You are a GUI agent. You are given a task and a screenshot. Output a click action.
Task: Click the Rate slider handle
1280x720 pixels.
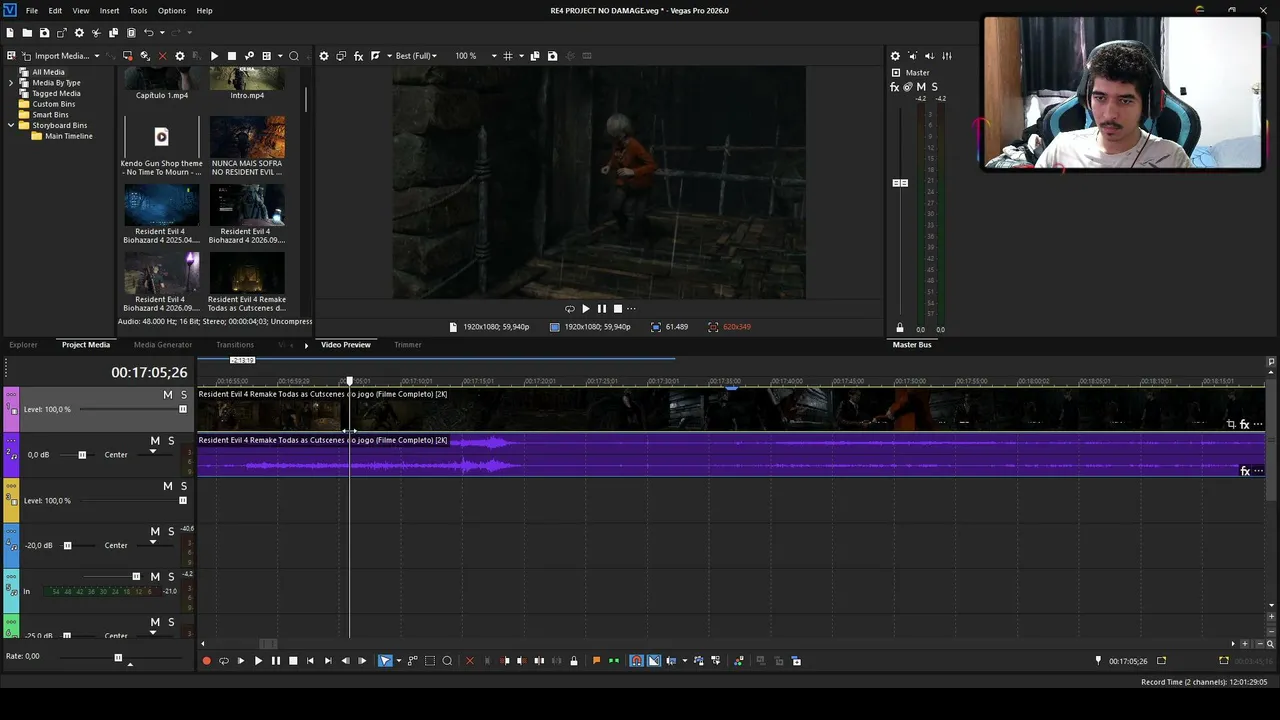118,657
